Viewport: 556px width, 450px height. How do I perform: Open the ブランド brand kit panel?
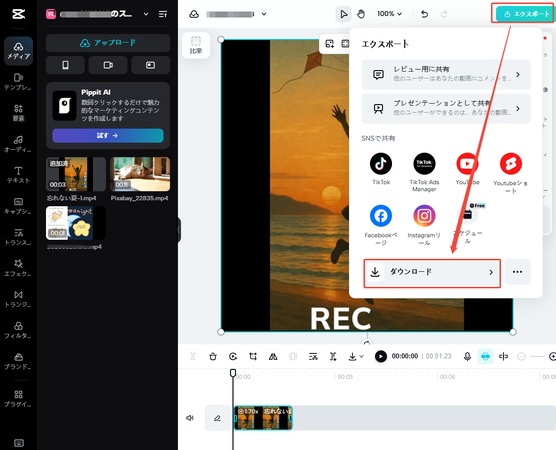18,361
